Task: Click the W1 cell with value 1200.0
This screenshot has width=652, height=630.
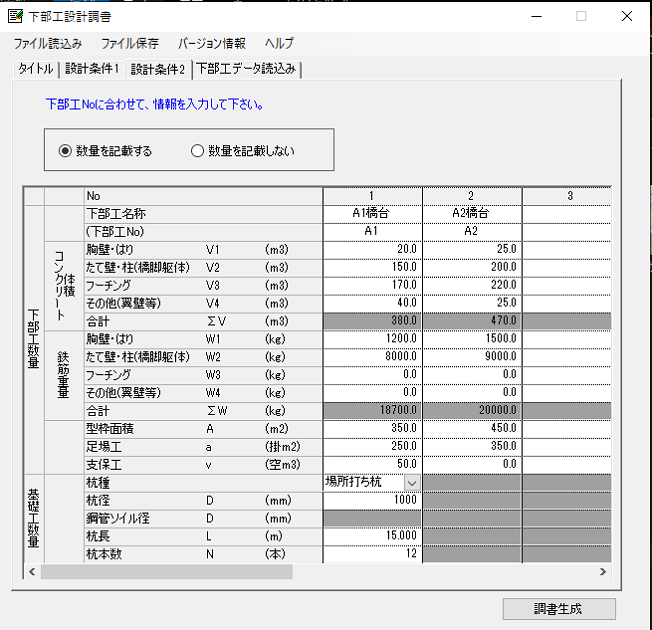Action: click(373, 339)
